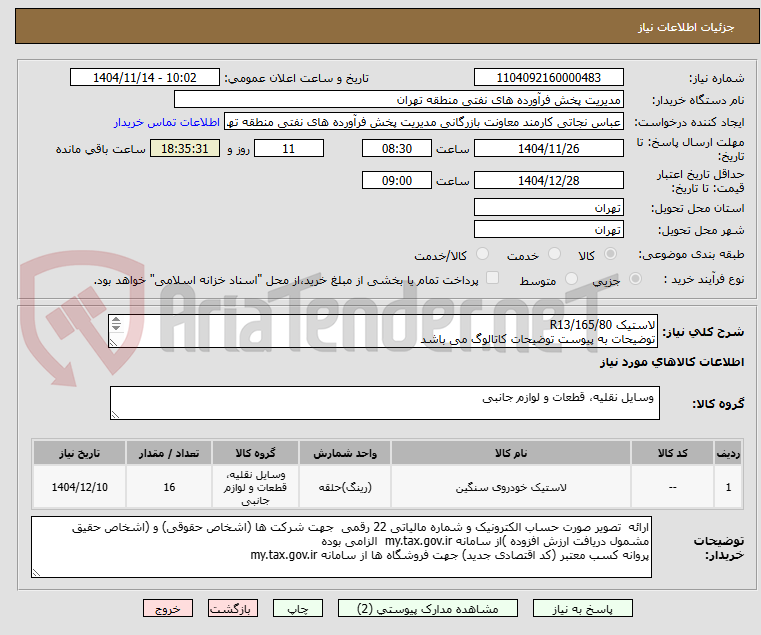Click the deadline time field 08:30

tap(397, 149)
